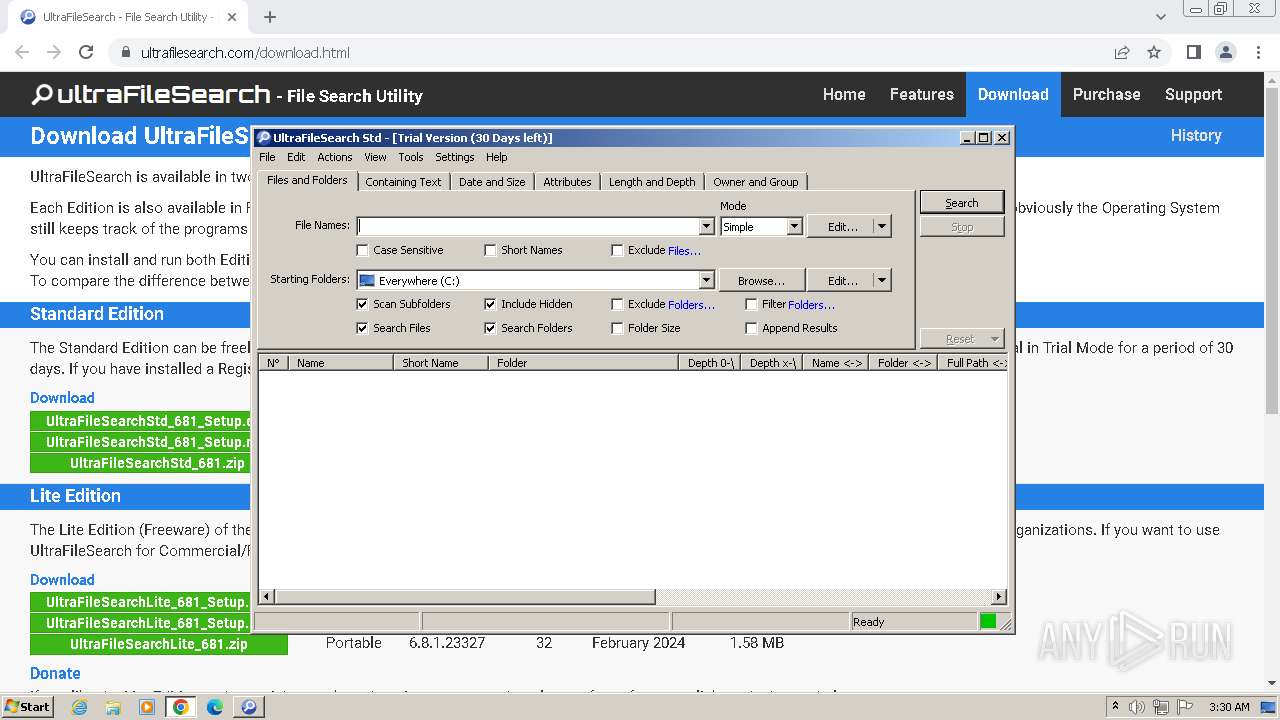Select UltraFileSearch taskbar icon
The width and height of the screenshot is (1280, 720).
(x=248, y=707)
